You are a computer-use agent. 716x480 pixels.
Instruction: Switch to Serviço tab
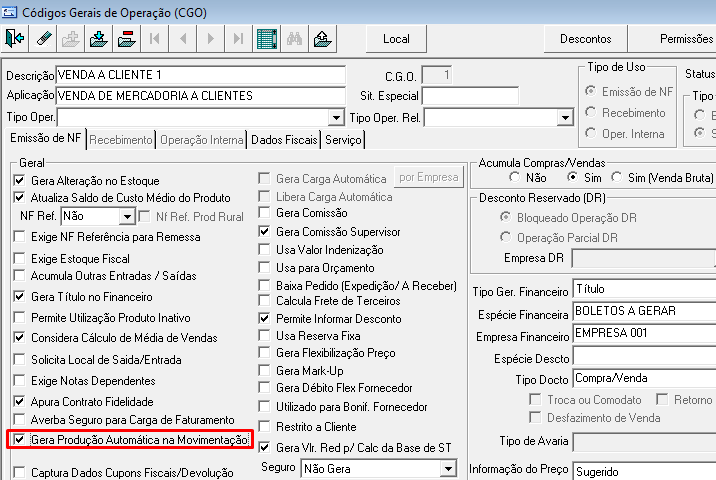pos(343,140)
